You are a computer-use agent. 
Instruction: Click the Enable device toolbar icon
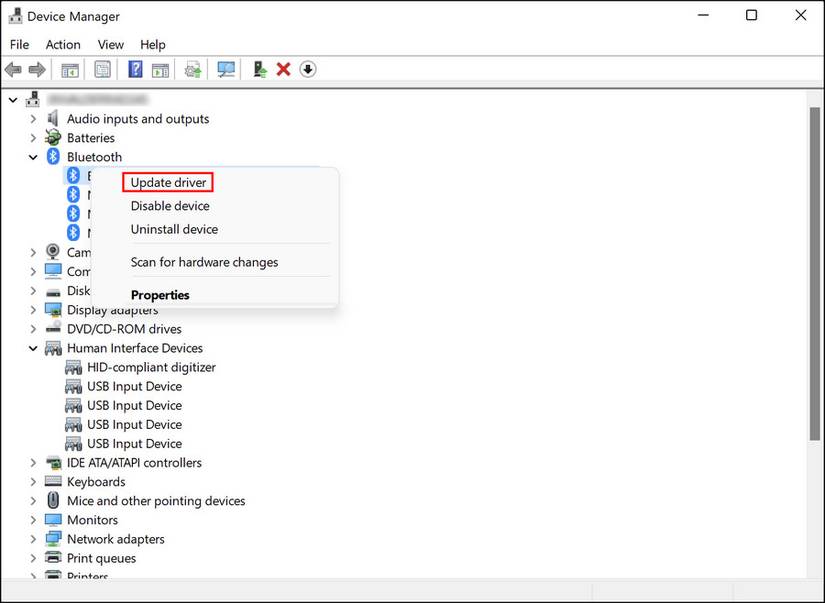click(x=260, y=69)
